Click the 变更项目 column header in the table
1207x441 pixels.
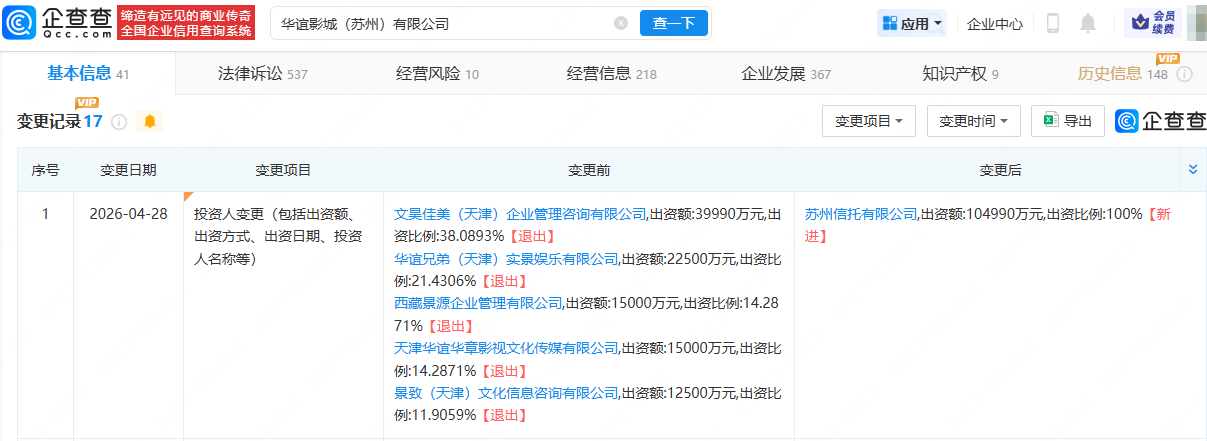(x=283, y=170)
